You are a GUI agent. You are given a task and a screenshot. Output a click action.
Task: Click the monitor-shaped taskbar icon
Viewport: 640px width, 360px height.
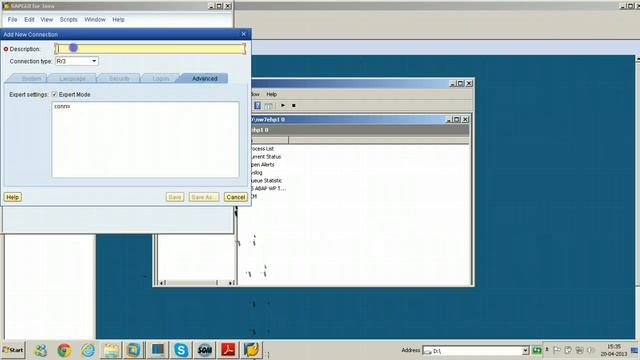158,350
